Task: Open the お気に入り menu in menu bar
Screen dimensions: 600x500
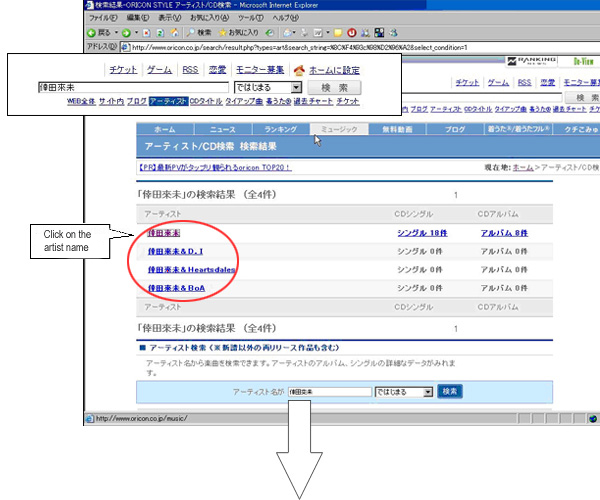Action: [x=209, y=18]
